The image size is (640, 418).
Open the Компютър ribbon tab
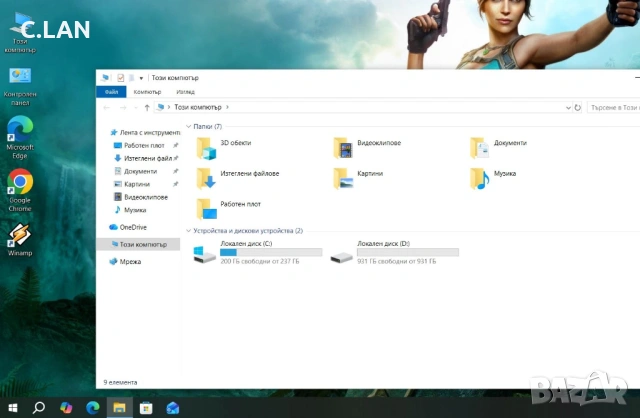point(147,92)
